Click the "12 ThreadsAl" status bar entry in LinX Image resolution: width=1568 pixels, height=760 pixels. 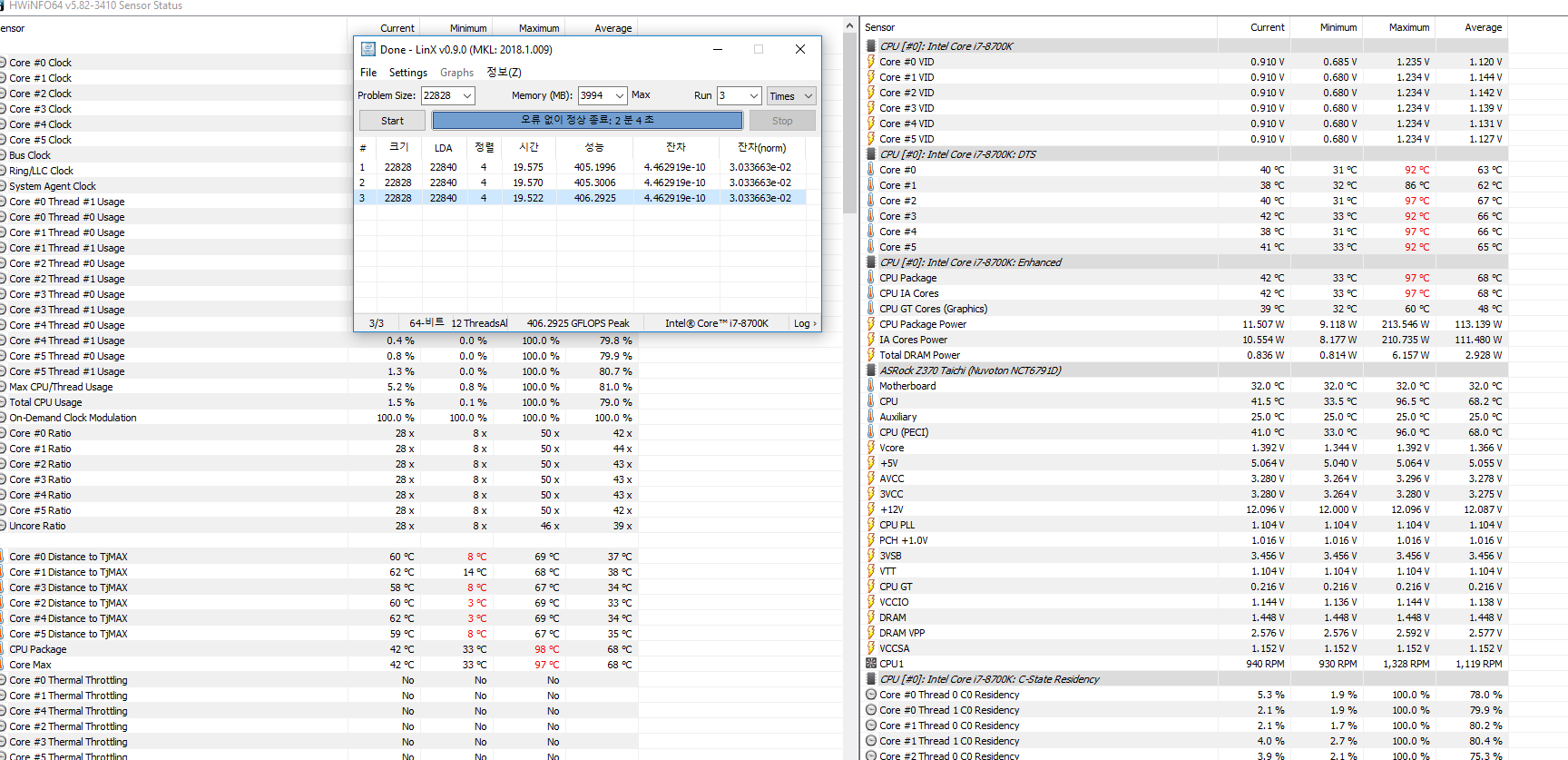(x=479, y=323)
